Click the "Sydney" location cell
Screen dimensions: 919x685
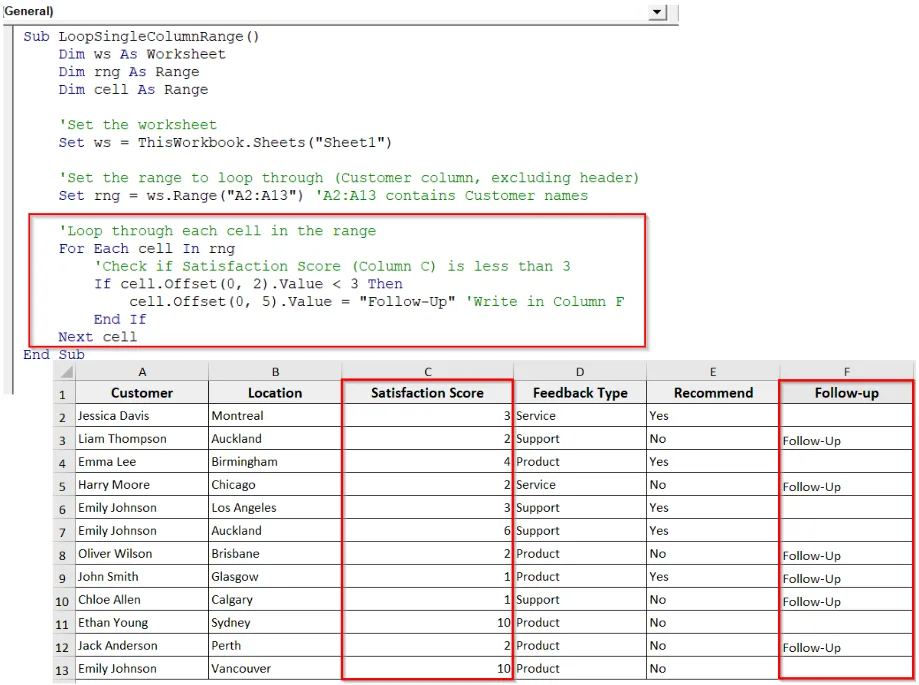275,622
